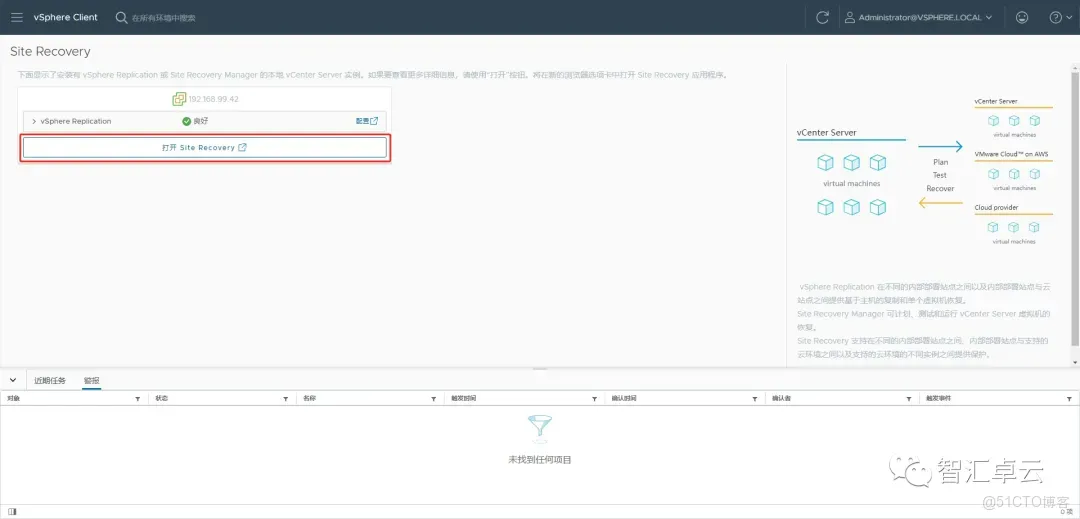Sort by the Status column header
This screenshot has width=1080, height=519.
162,399
